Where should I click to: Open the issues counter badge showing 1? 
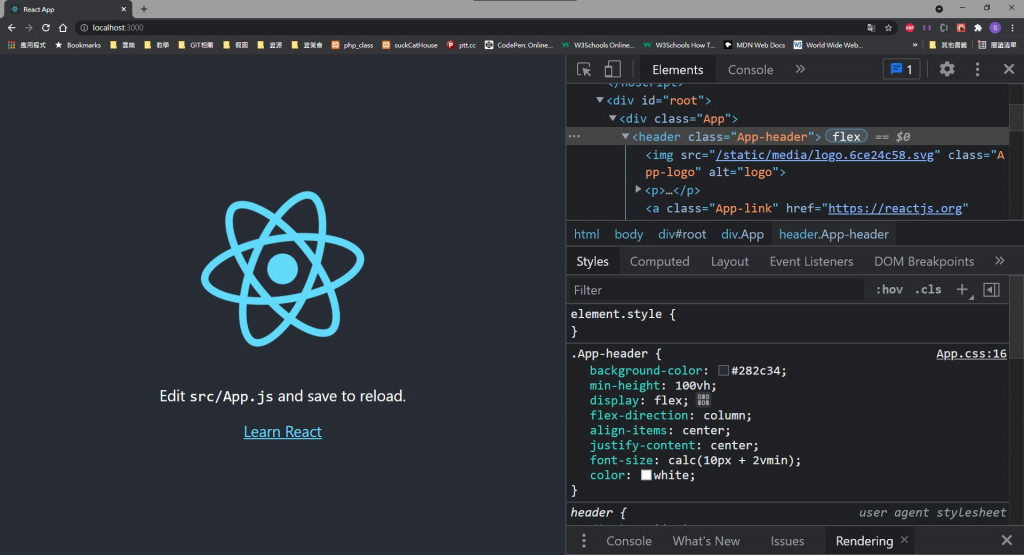901,69
